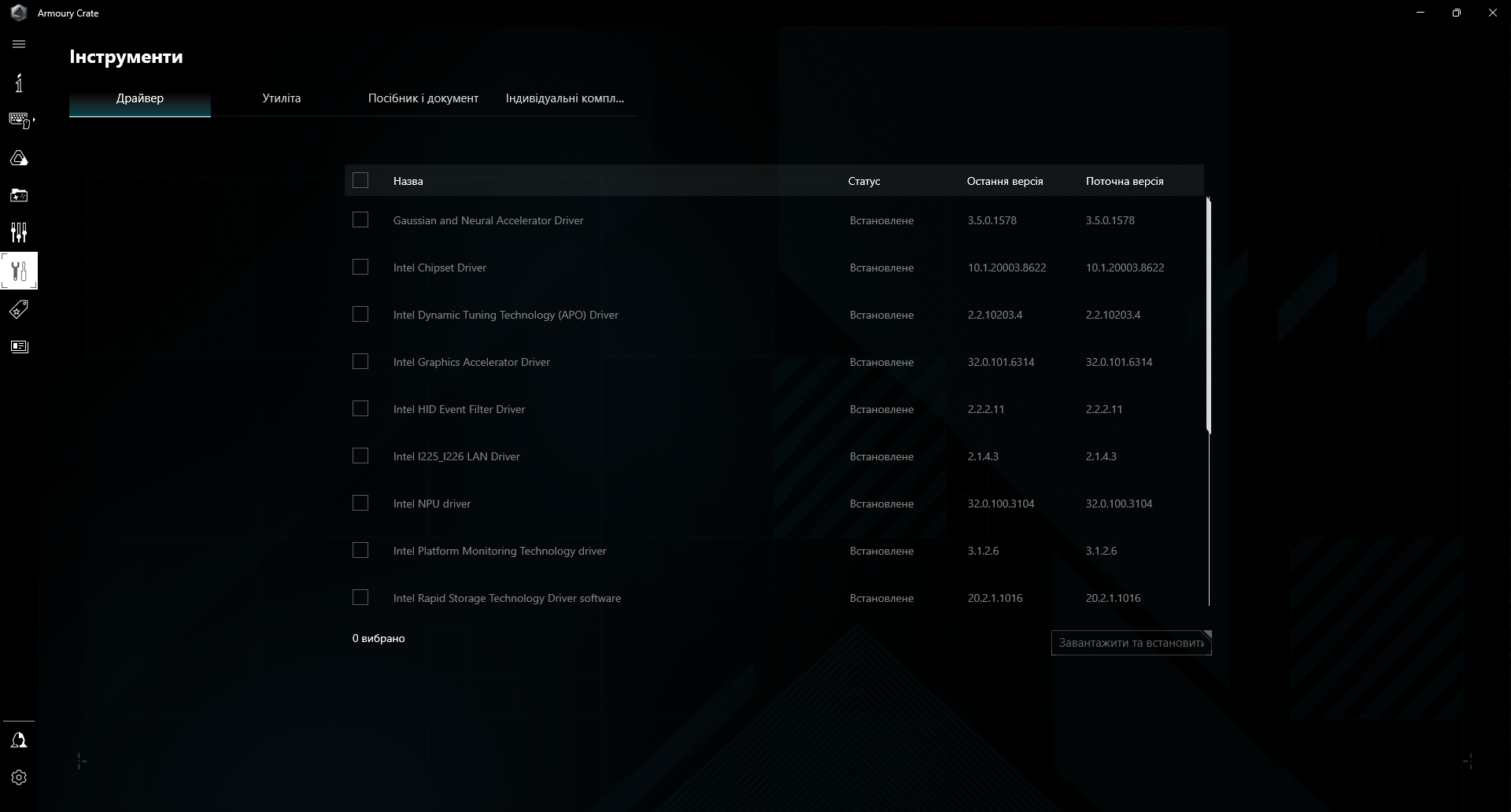The height and width of the screenshot is (812, 1511).
Task: Click latest version 2.2.2.11 in HID Event Filter row
Action: [x=986, y=409]
